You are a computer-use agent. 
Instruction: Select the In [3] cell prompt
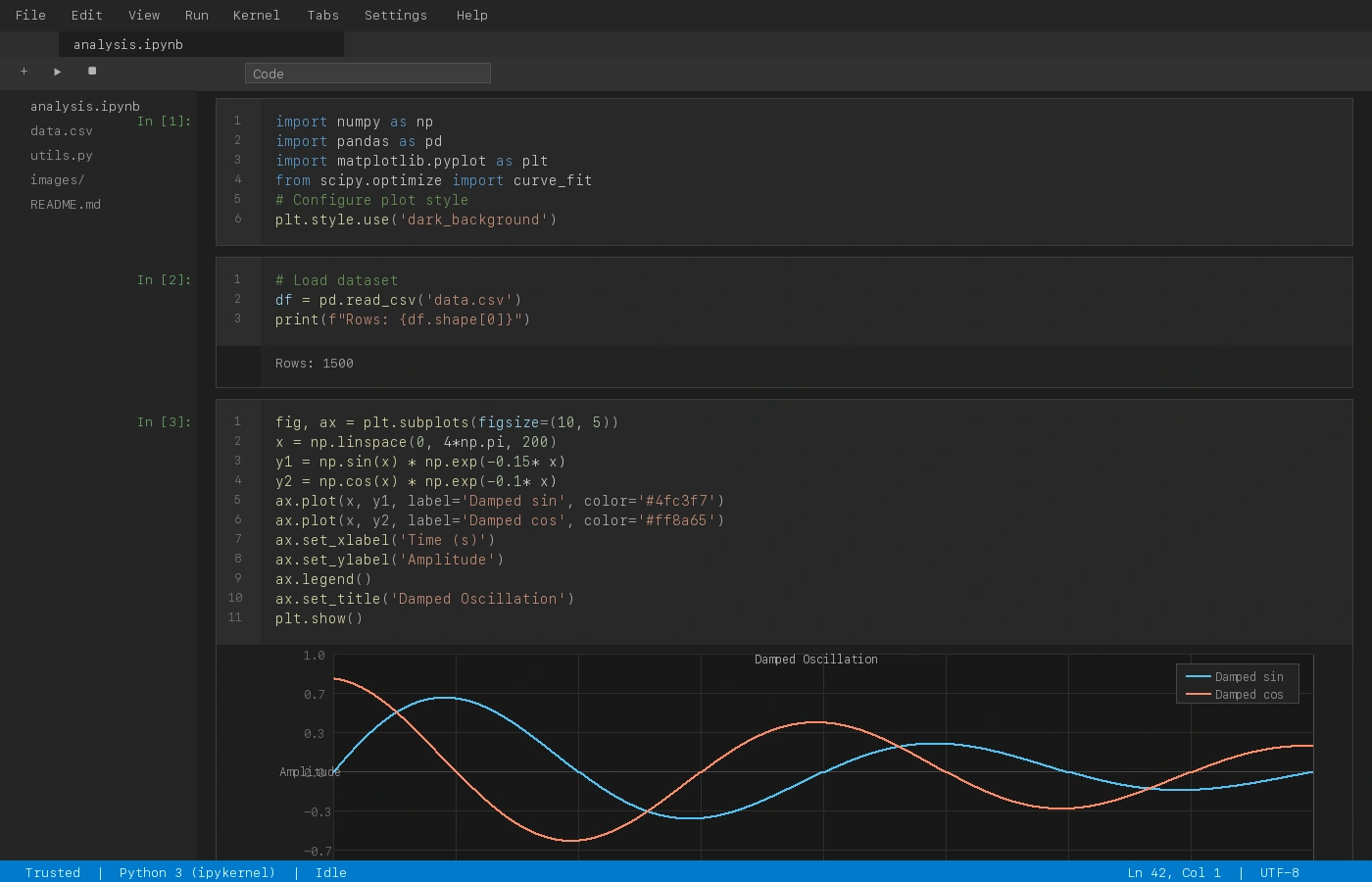[164, 421]
